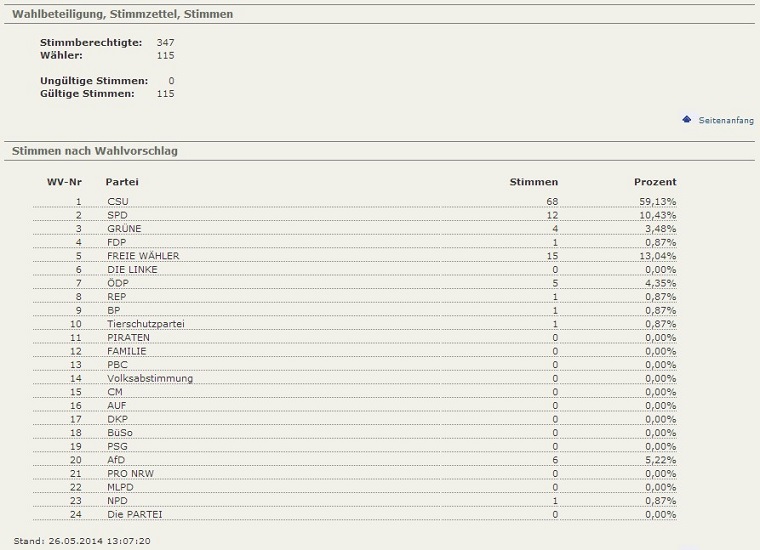This screenshot has height=550, width=760.
Task: Click the 59,13% percentage cell
Action: point(657,202)
